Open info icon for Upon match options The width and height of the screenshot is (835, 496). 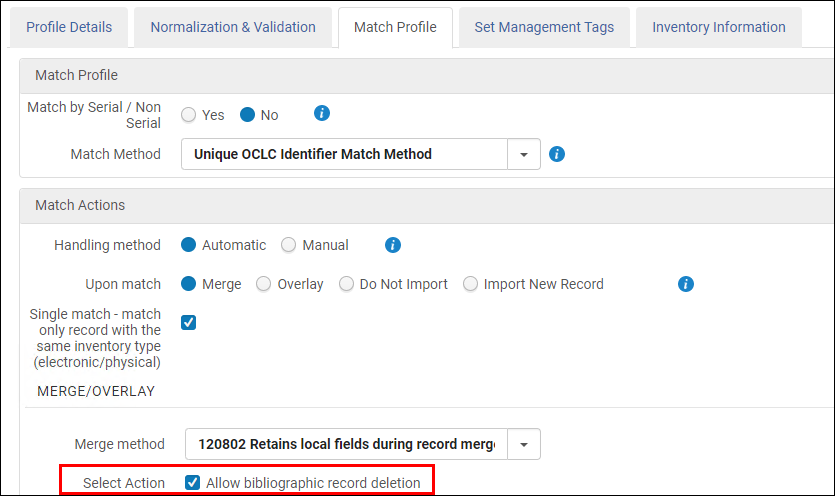[x=685, y=284]
